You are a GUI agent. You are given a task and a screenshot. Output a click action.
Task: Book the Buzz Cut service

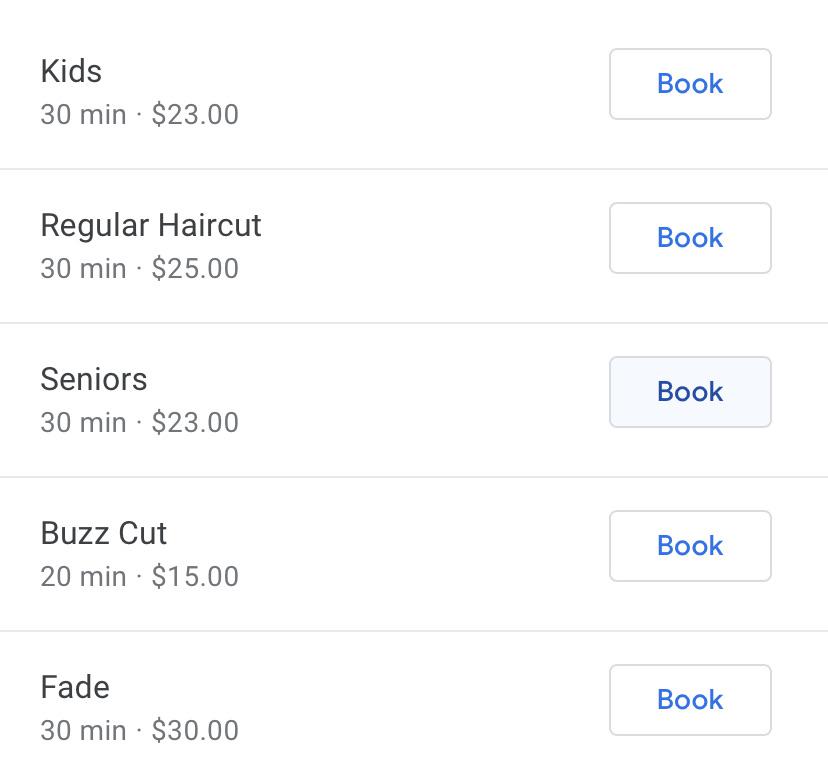click(x=690, y=546)
